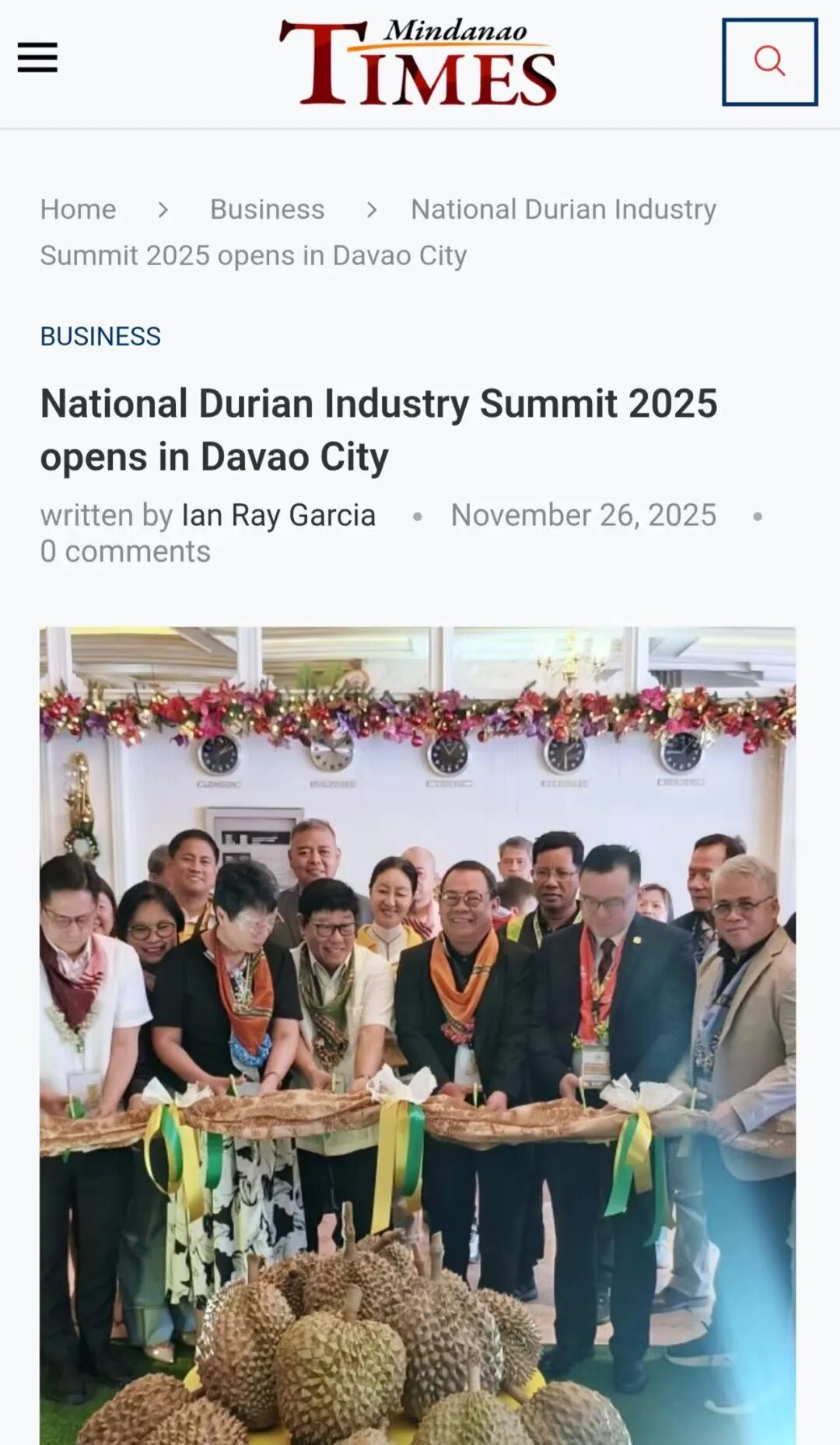Tap the wall clocks in photo
The height and width of the screenshot is (1445, 840).
click(x=450, y=754)
